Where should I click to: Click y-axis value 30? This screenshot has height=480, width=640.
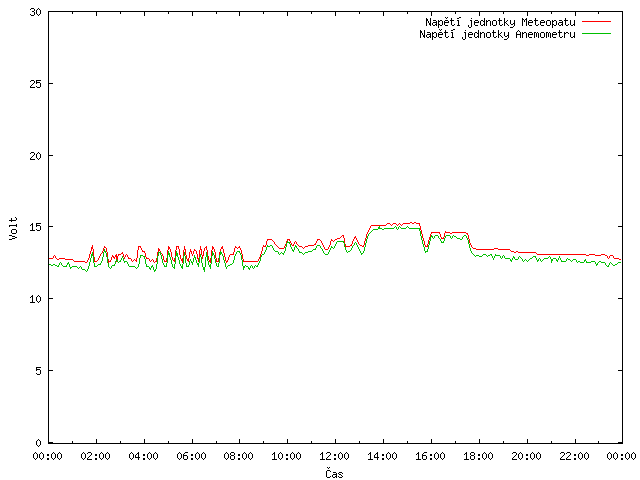[36, 12]
